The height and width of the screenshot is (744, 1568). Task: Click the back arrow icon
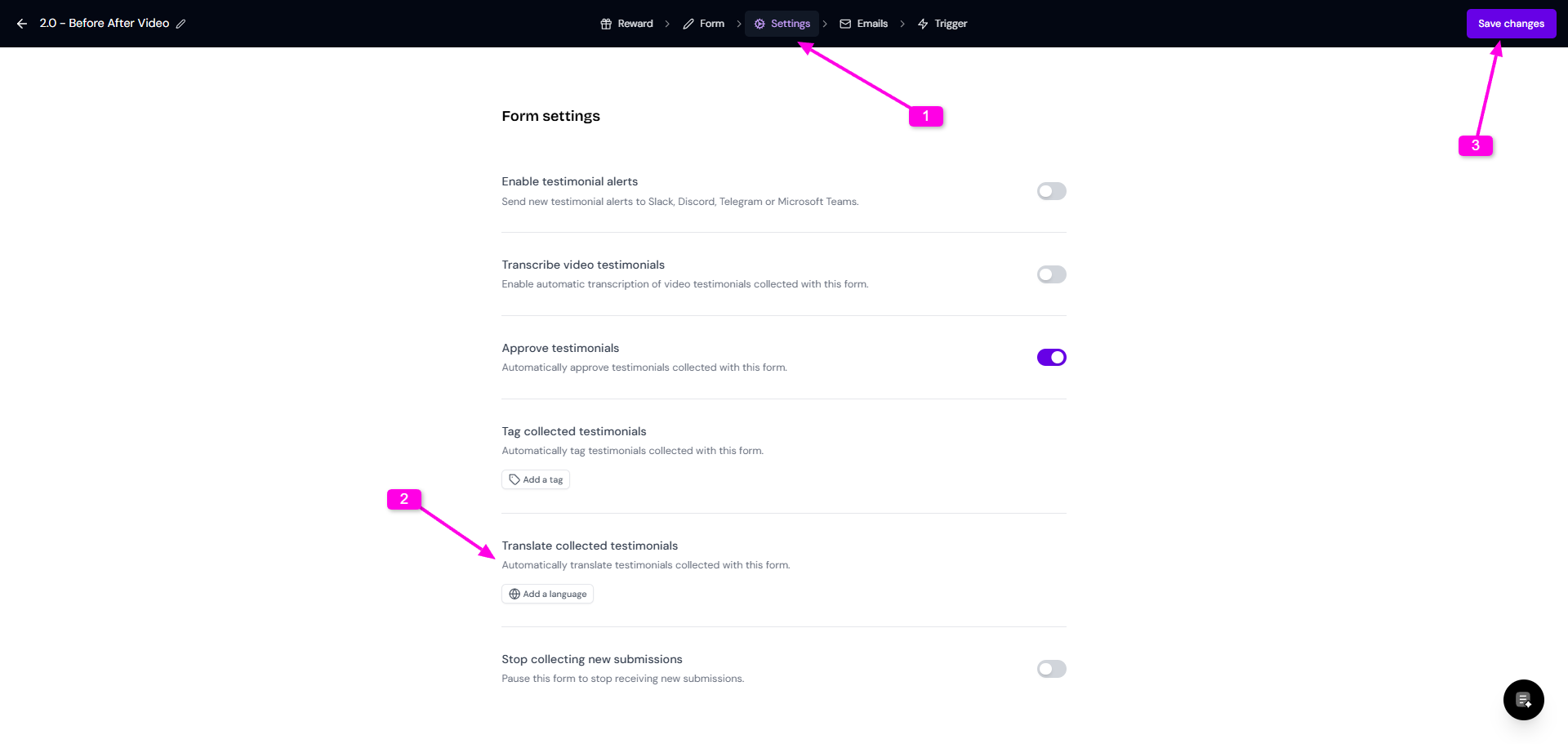pos(22,24)
